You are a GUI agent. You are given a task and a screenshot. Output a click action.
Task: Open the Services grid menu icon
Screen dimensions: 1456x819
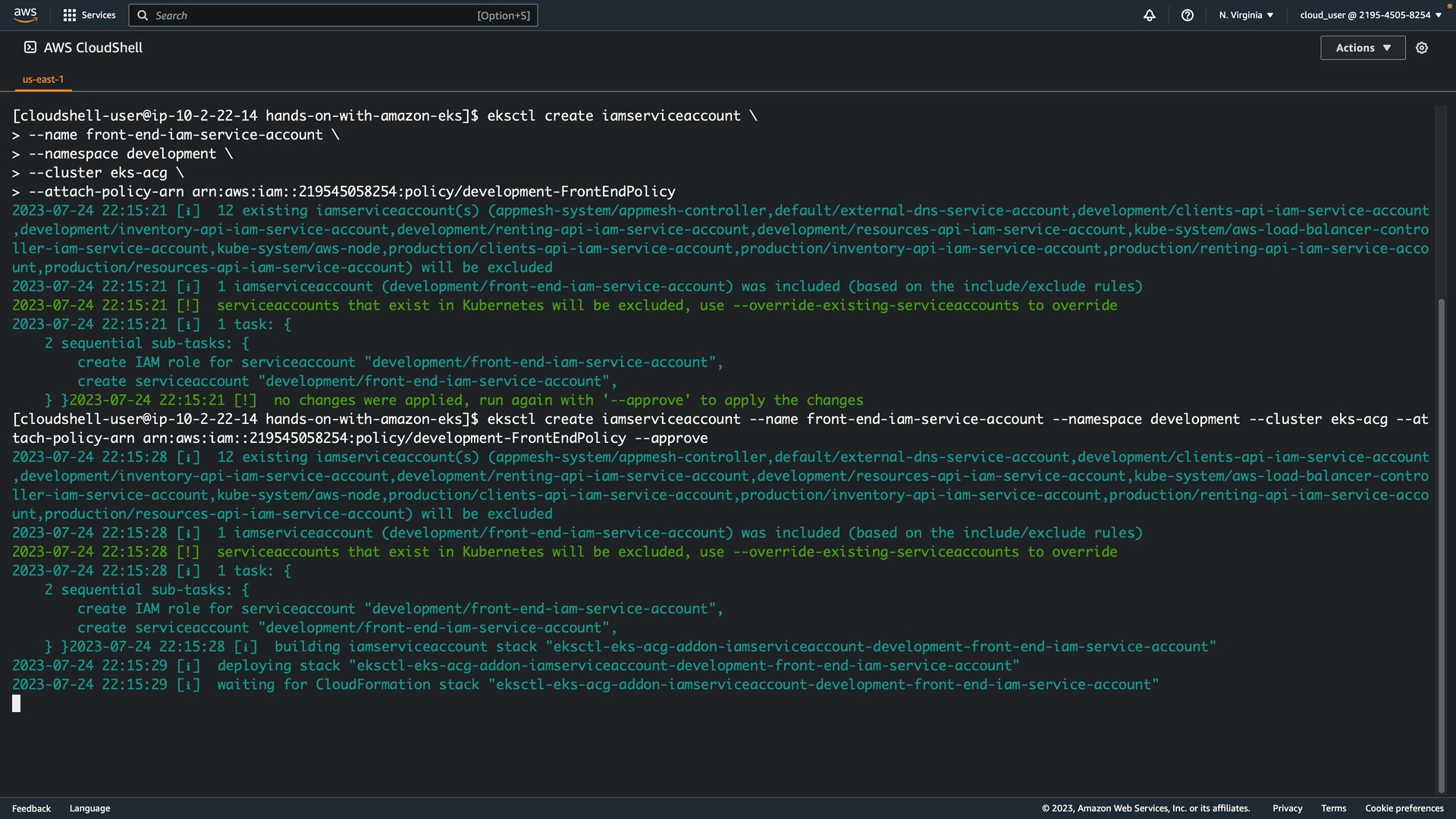pos(70,15)
